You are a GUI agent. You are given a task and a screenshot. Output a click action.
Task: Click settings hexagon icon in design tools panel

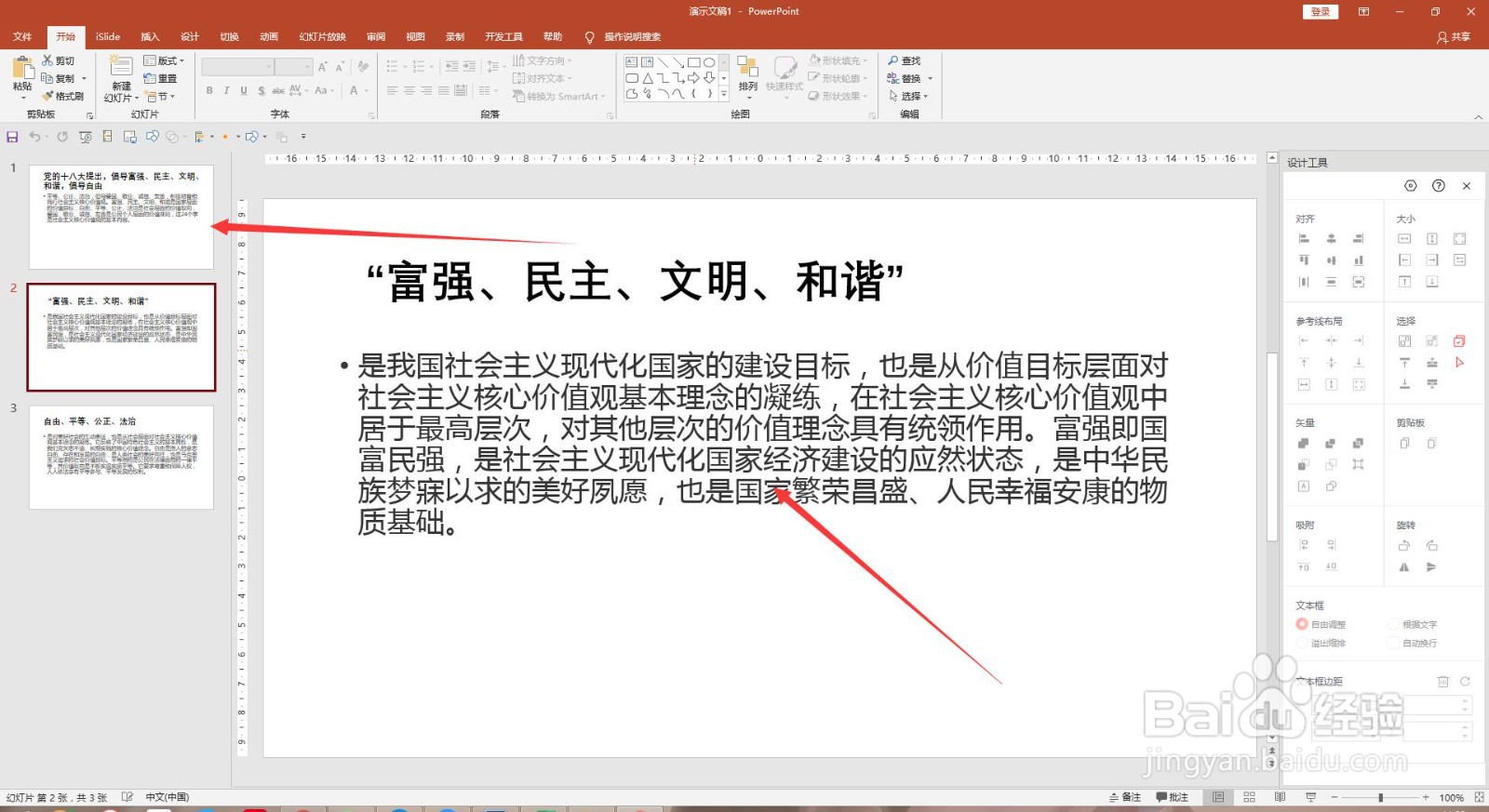click(x=1411, y=186)
